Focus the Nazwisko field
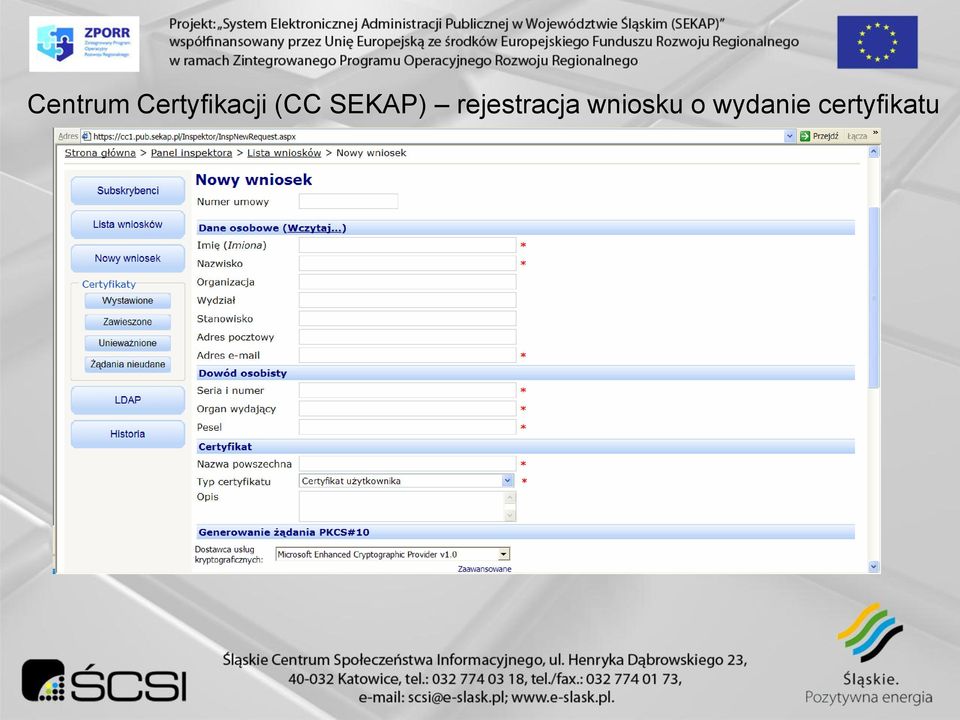Viewport: 960px width, 720px height. [x=408, y=263]
